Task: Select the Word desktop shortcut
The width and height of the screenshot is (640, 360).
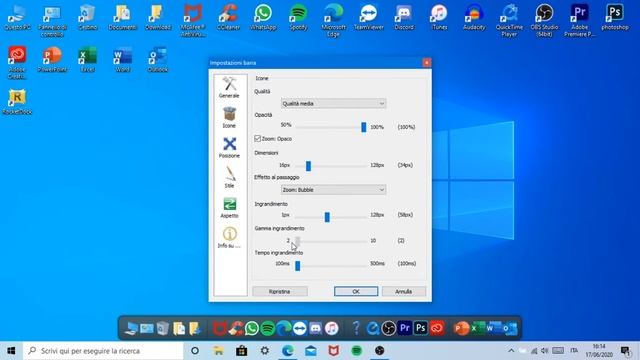Action: pos(122,60)
